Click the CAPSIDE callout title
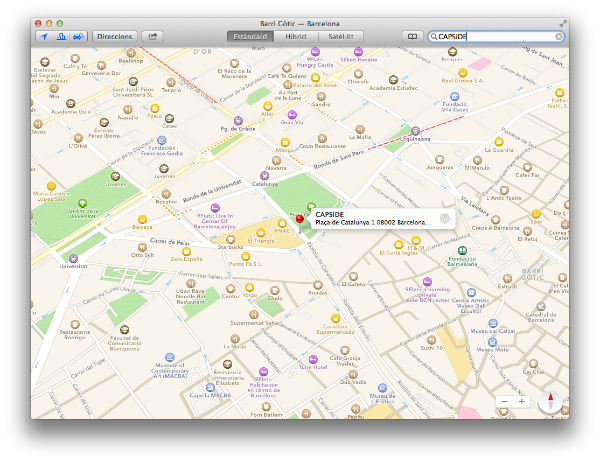 point(329,214)
